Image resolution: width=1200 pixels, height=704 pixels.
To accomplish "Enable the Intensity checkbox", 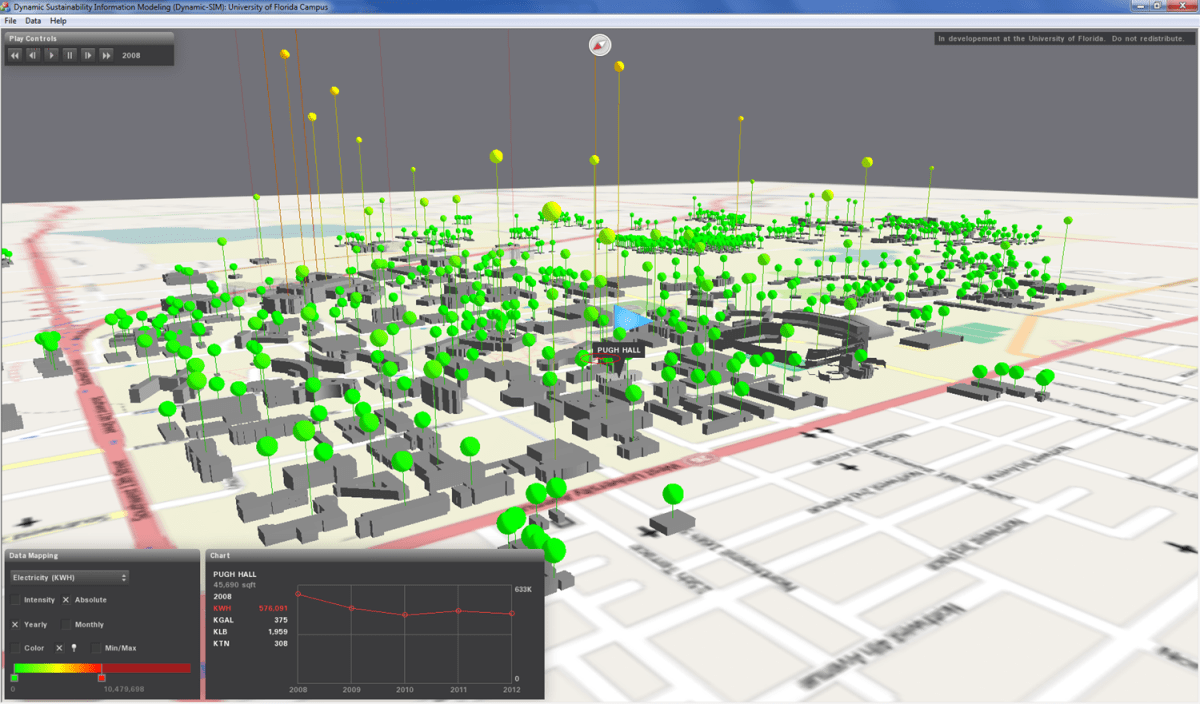I will pyautogui.click(x=14, y=600).
